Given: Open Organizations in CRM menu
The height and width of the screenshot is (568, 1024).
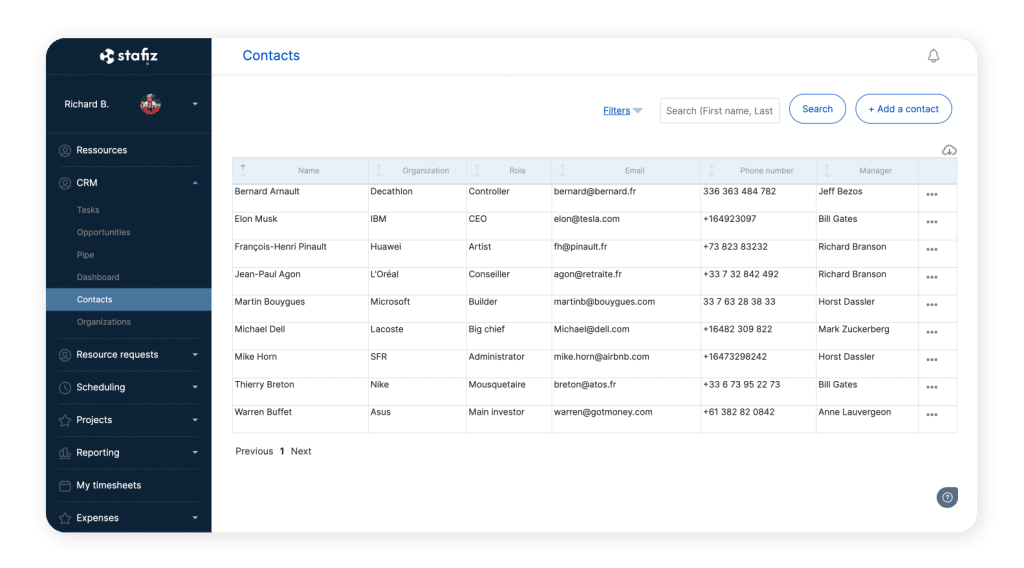Looking at the screenshot, I should click(x=103, y=322).
